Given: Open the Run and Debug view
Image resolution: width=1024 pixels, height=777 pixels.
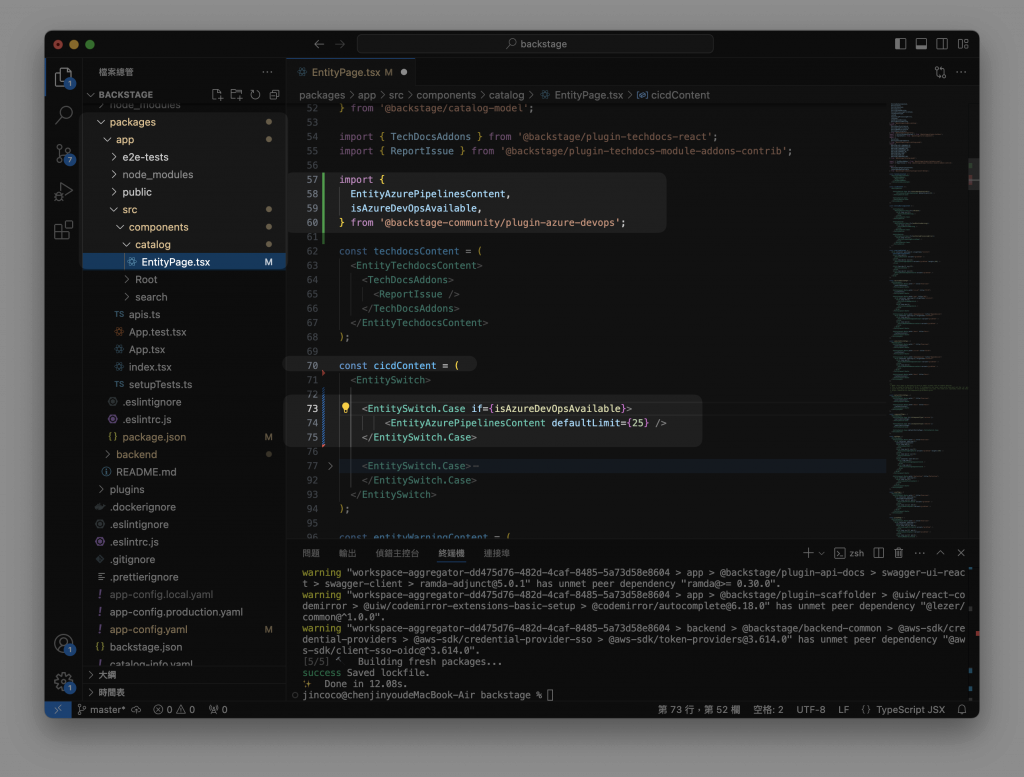Looking at the screenshot, I should coord(63,191).
